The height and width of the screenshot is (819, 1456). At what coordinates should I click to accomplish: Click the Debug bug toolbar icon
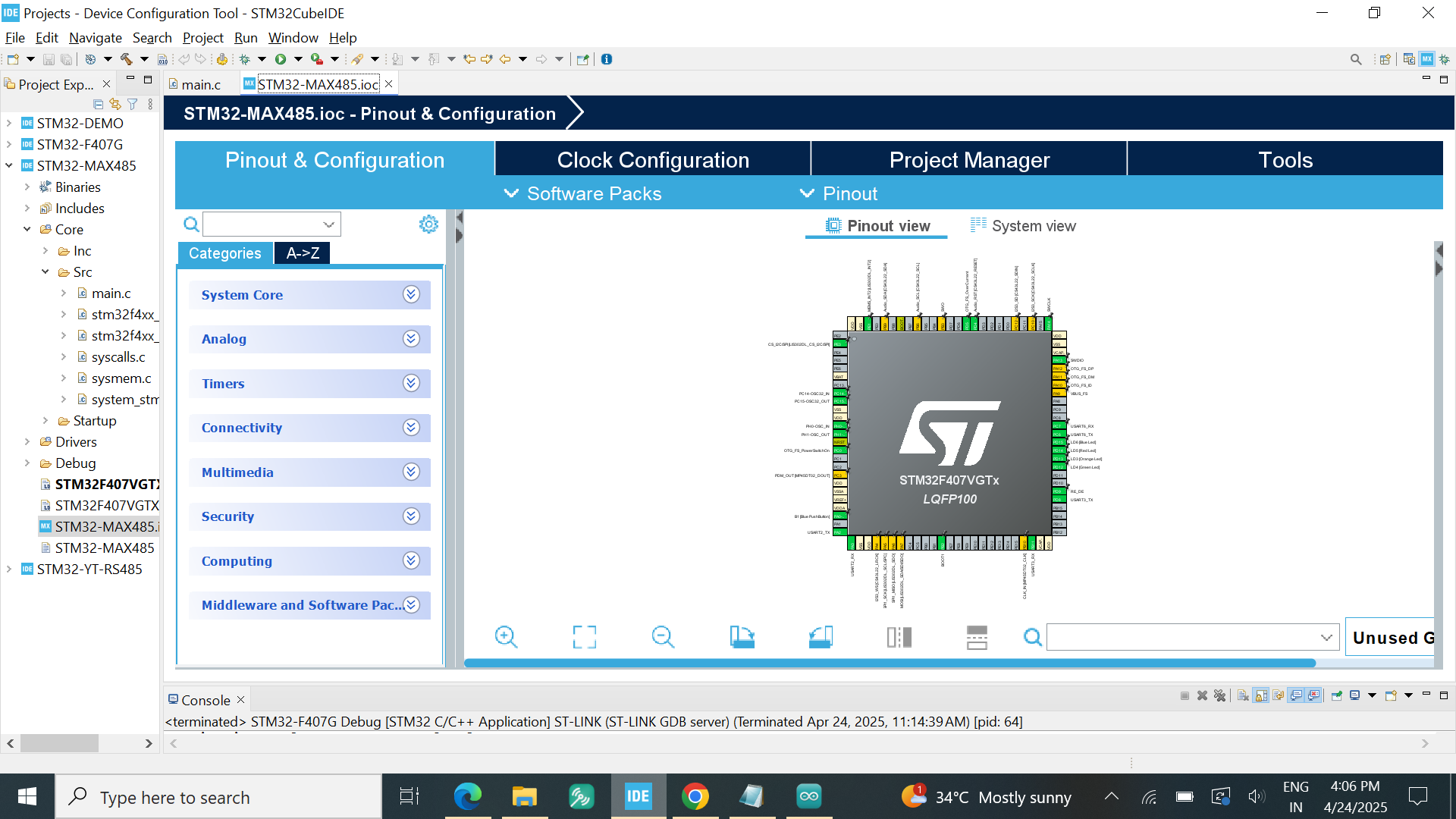pos(244,59)
